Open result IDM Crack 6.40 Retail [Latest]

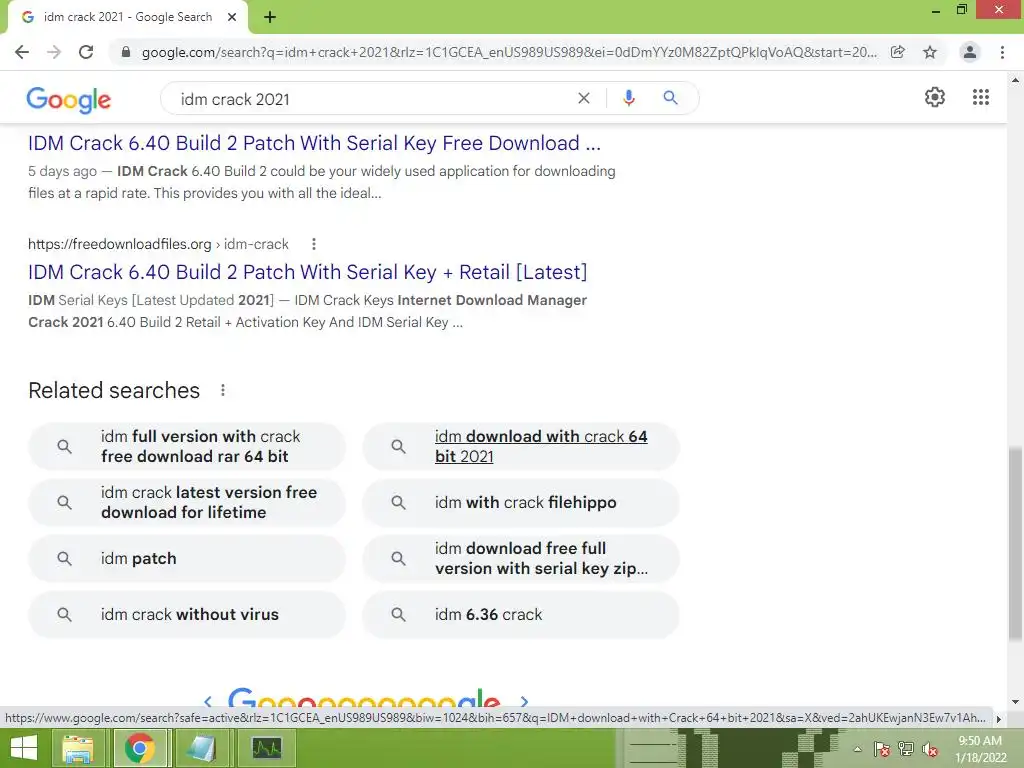click(x=308, y=272)
